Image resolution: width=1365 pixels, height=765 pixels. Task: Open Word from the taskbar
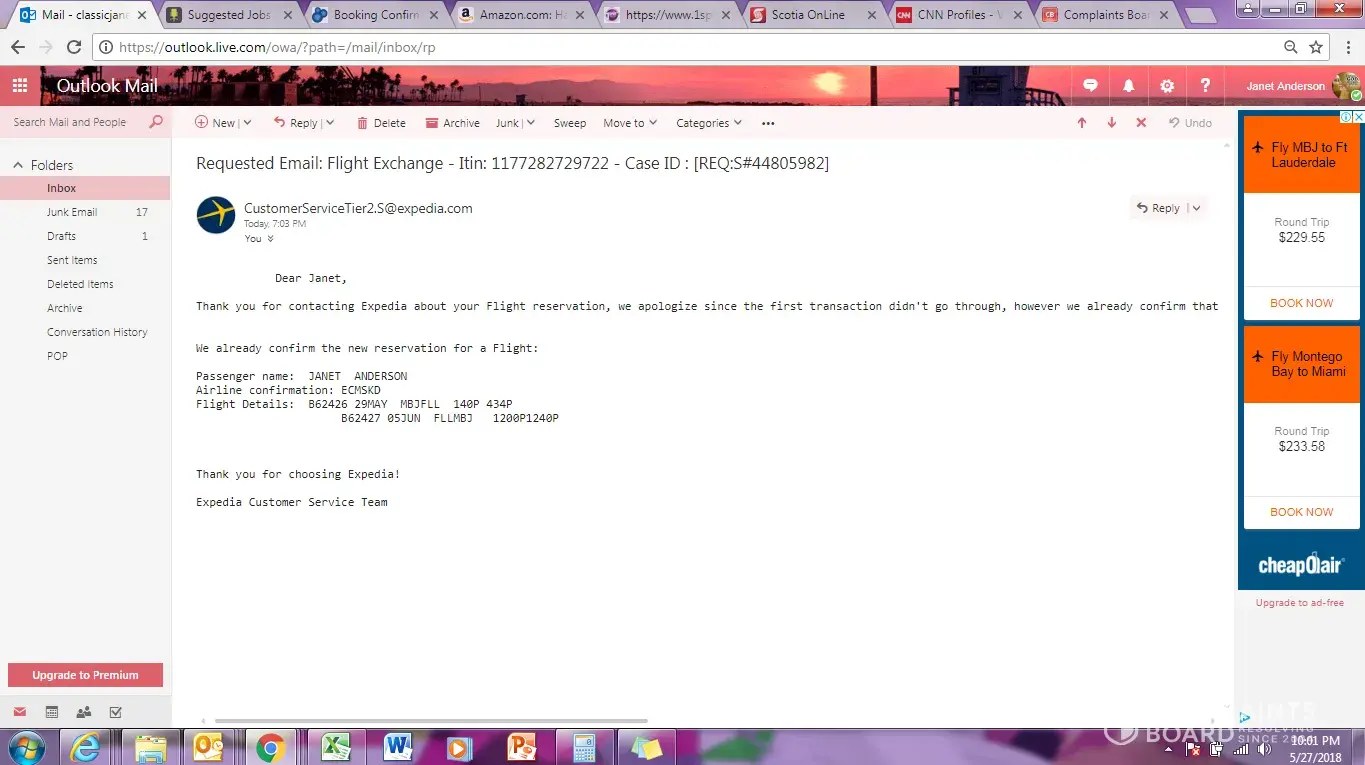pos(397,747)
